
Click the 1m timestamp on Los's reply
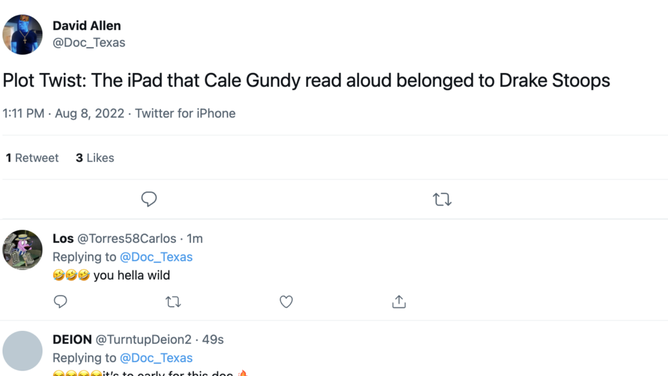click(x=195, y=238)
